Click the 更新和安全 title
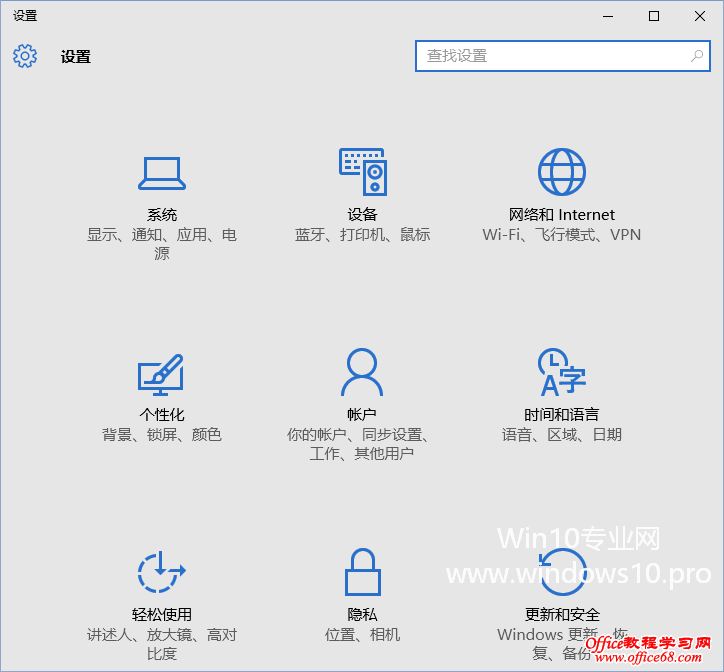Viewport: 724px width, 672px height. pyautogui.click(x=562, y=615)
